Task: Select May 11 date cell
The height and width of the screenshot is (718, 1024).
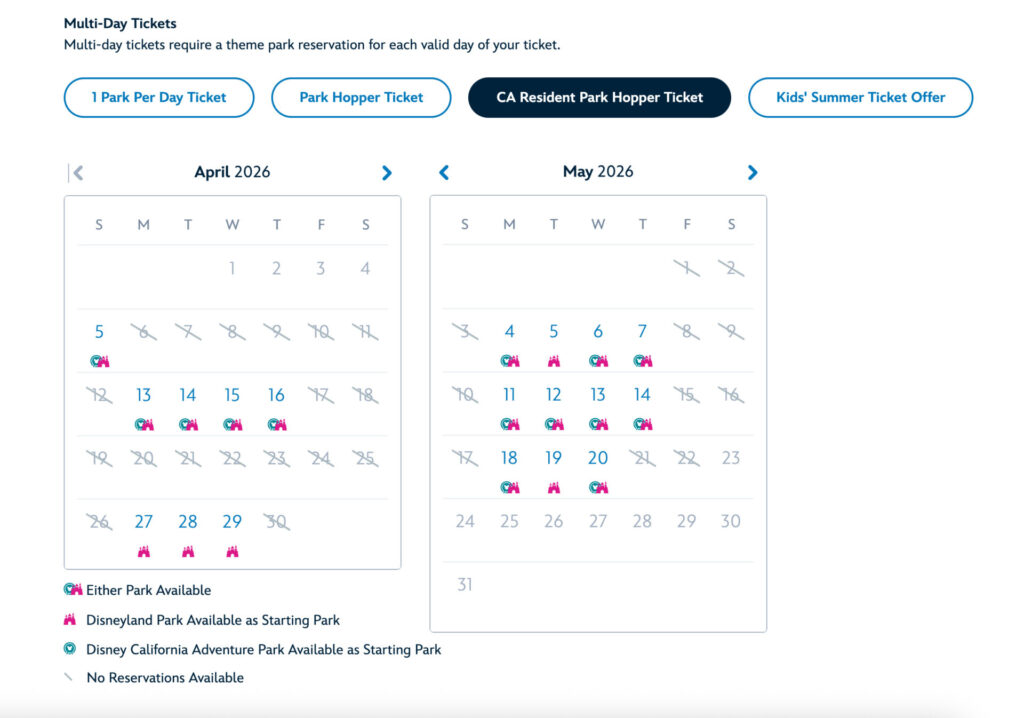Action: click(x=510, y=395)
